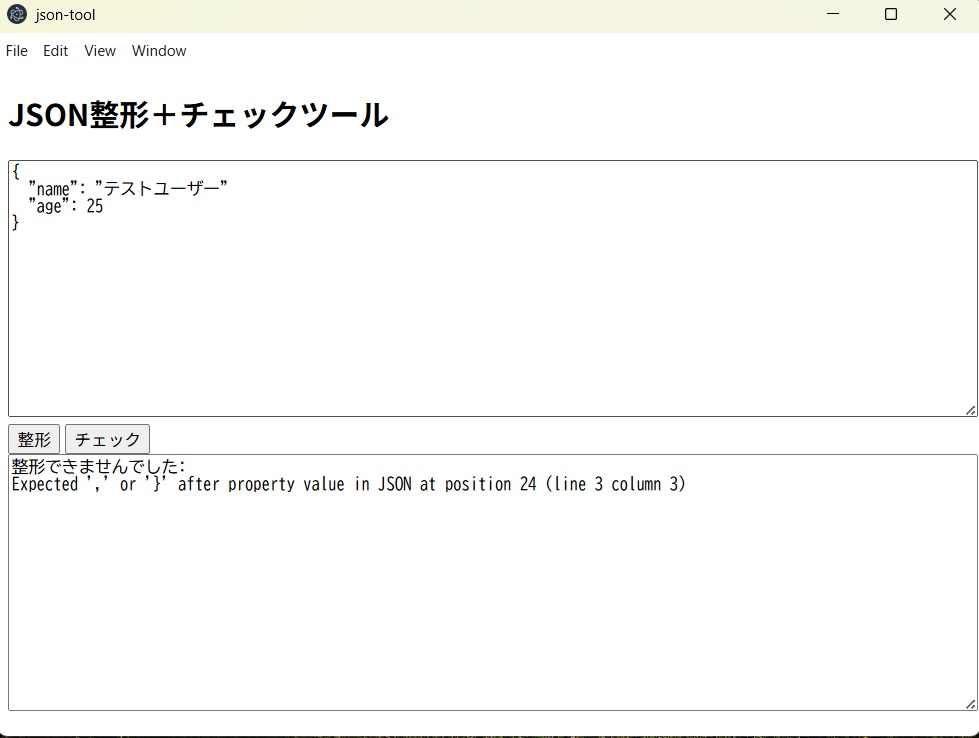Click the 整形できませんでした: error text
Viewport: 979px width, 738px height.
pos(99,466)
